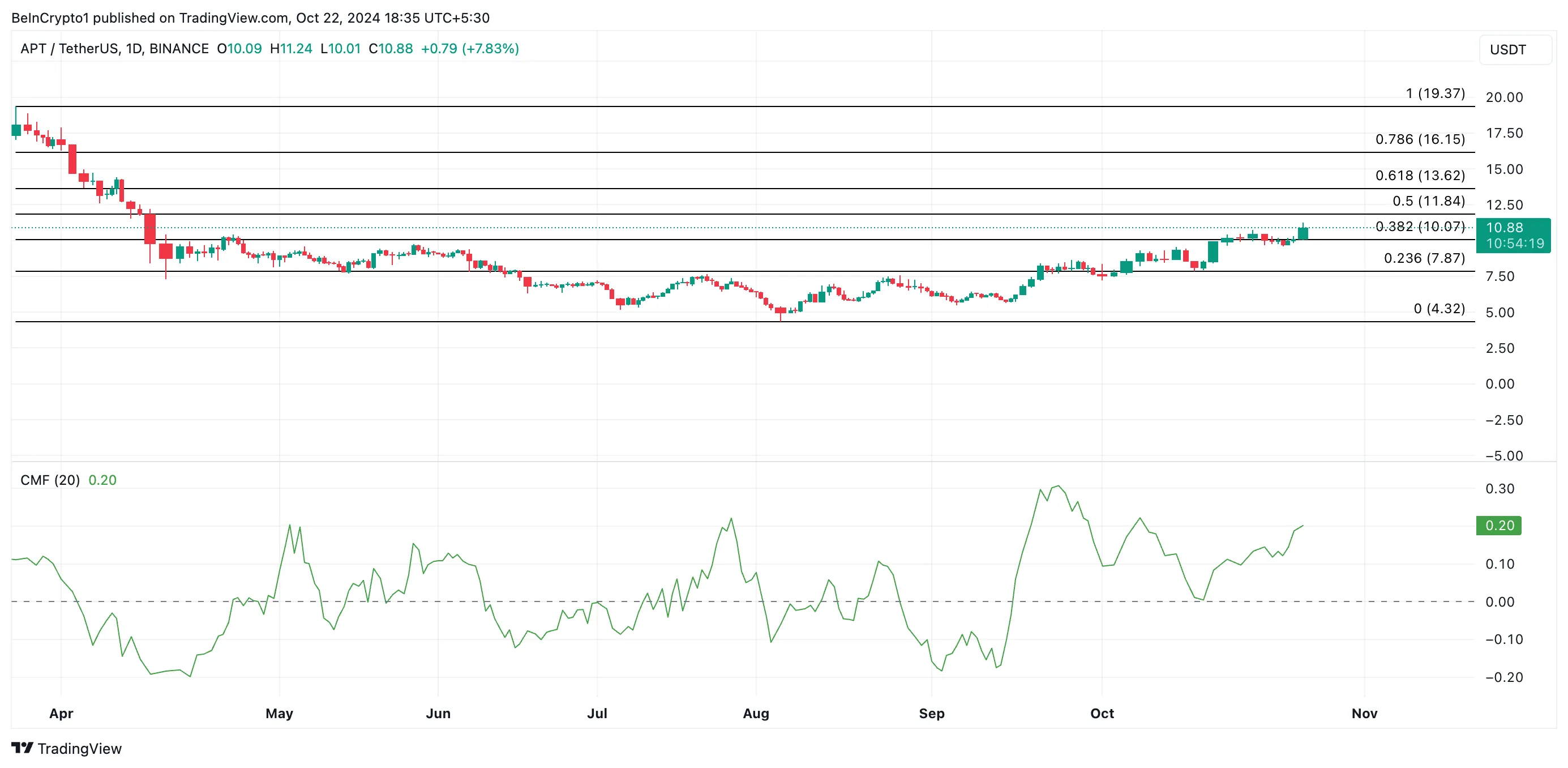This screenshot has height=768, width=1568.
Task: Click the 0.786 (16.15) Fibonacci level label
Action: (1420, 139)
